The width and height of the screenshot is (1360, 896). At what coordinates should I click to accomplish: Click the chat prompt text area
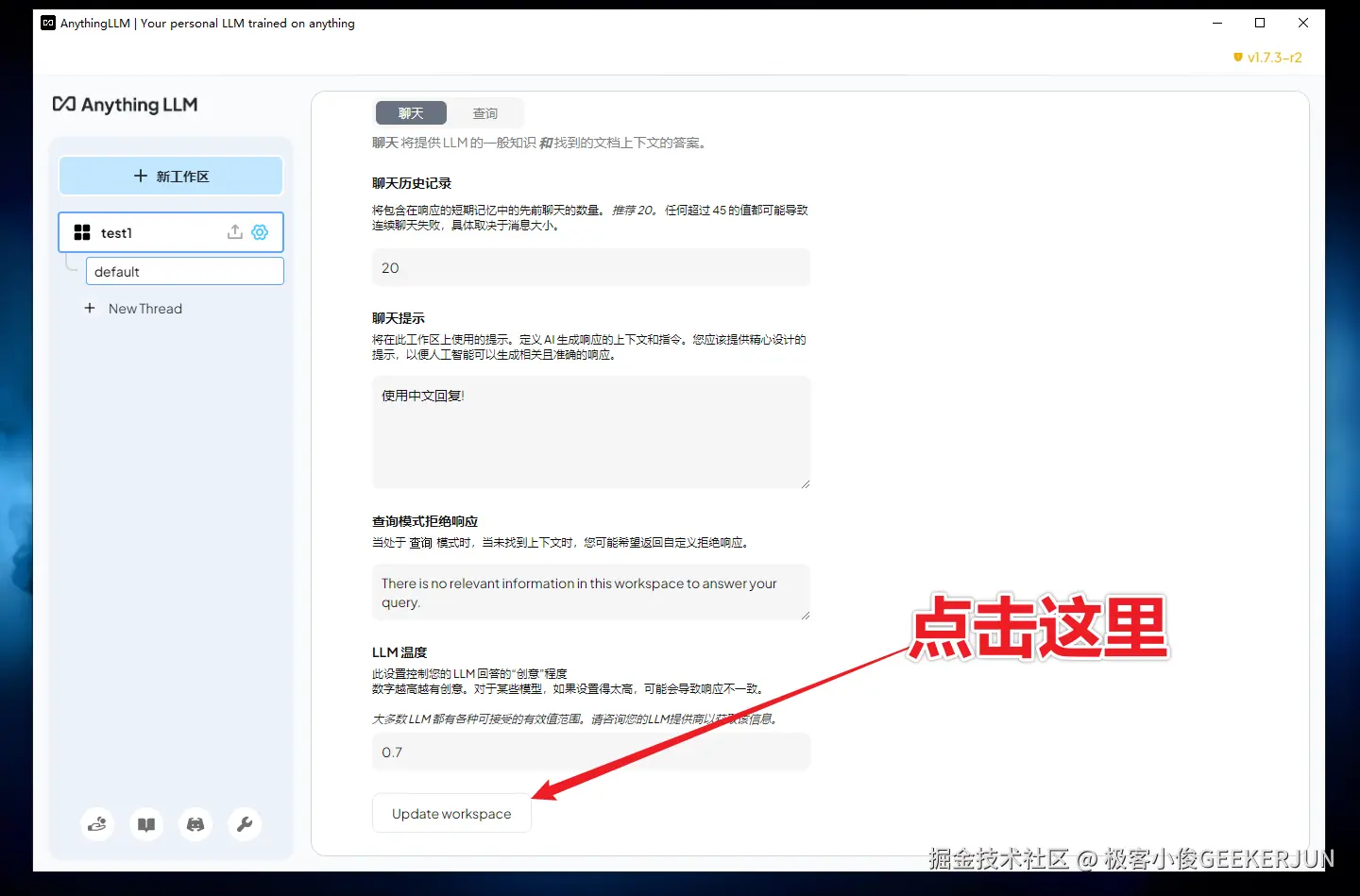591,432
